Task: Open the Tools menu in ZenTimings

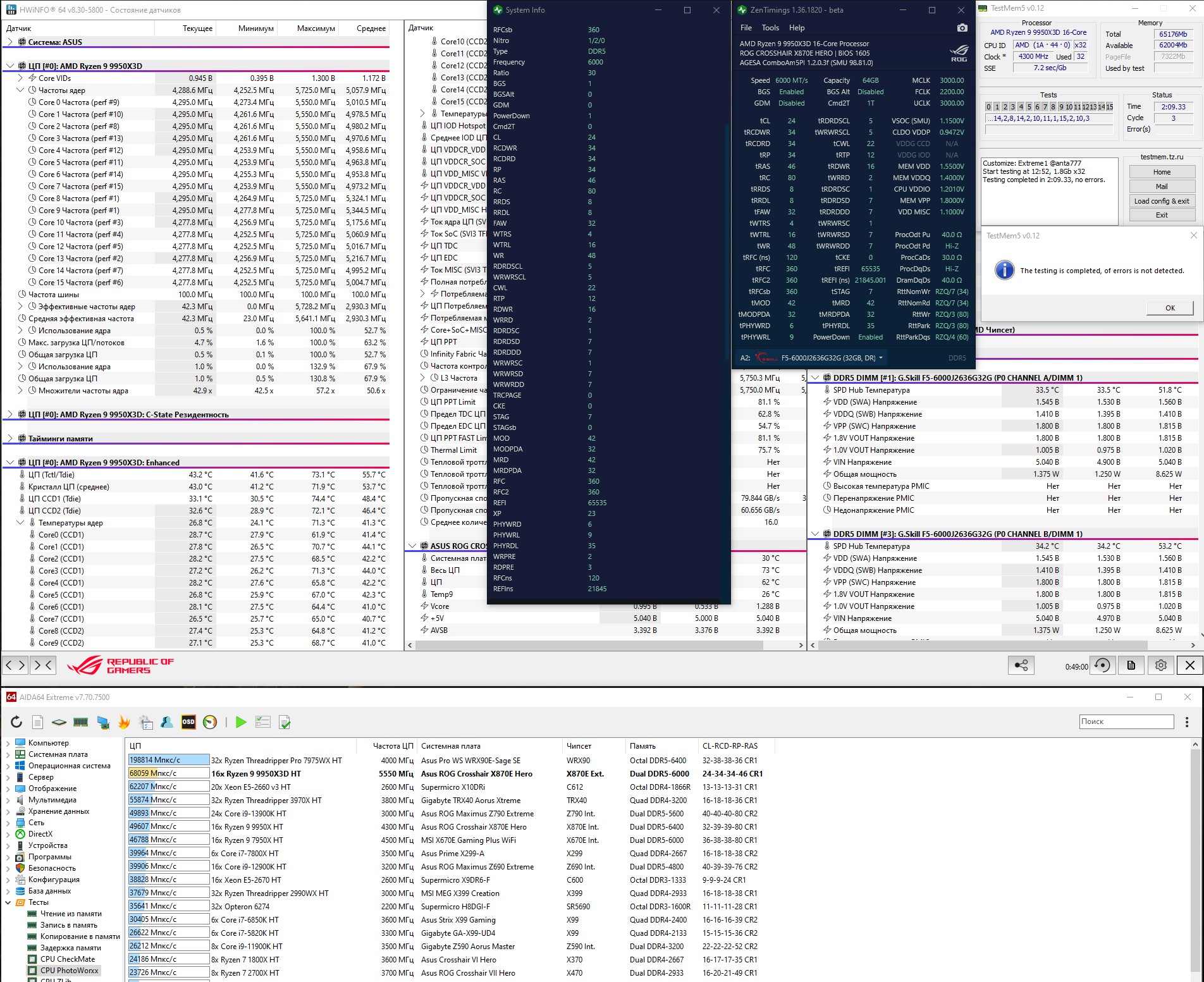Action: point(770,28)
